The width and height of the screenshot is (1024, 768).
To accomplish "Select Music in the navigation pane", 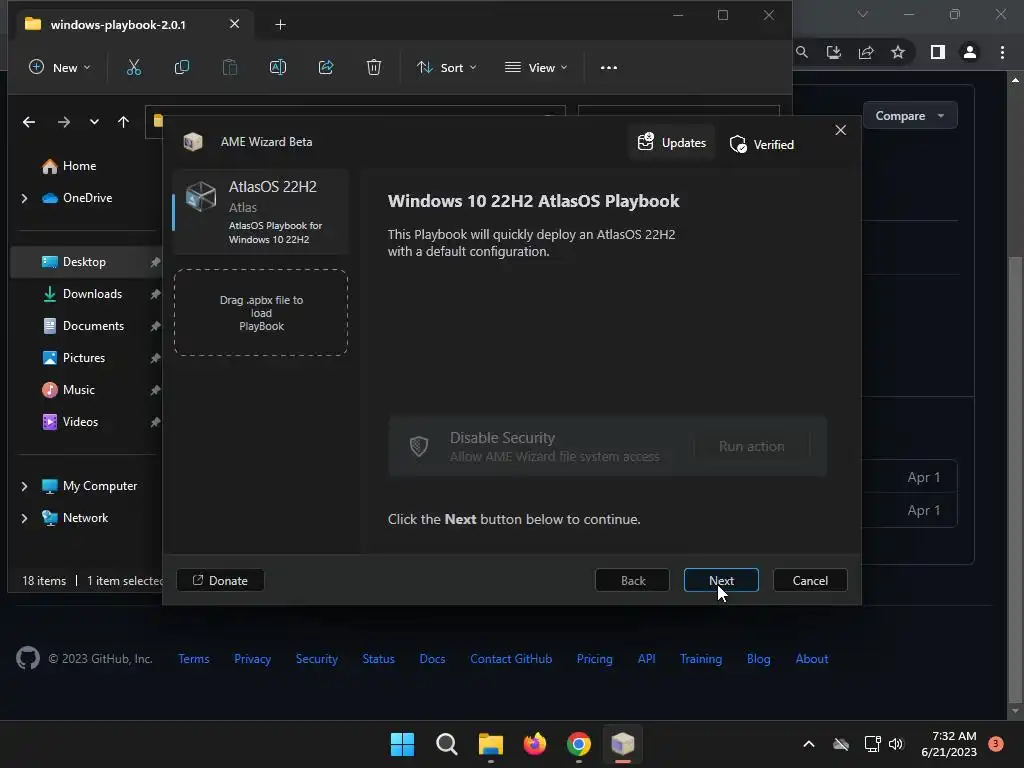I will [69, 390].
